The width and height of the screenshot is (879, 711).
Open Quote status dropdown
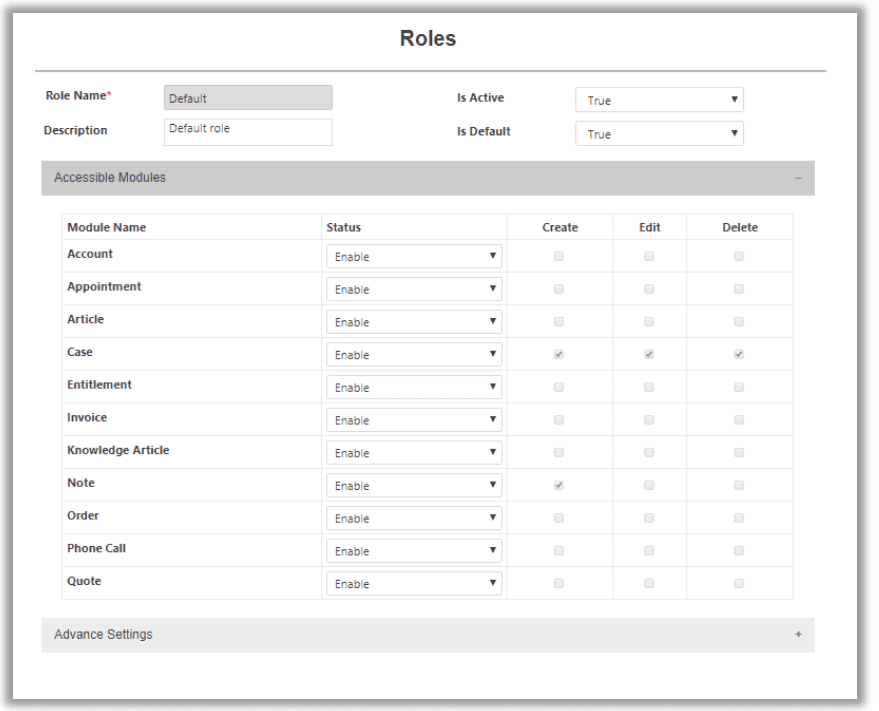click(414, 583)
